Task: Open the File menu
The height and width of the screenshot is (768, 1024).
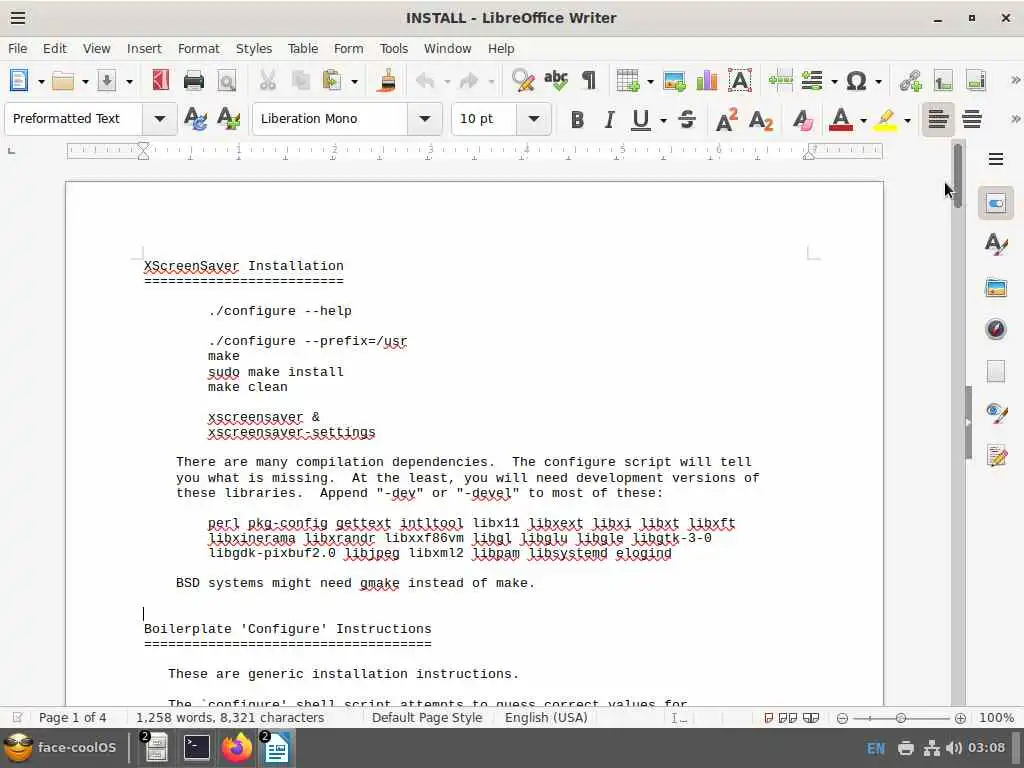Action: point(18,48)
